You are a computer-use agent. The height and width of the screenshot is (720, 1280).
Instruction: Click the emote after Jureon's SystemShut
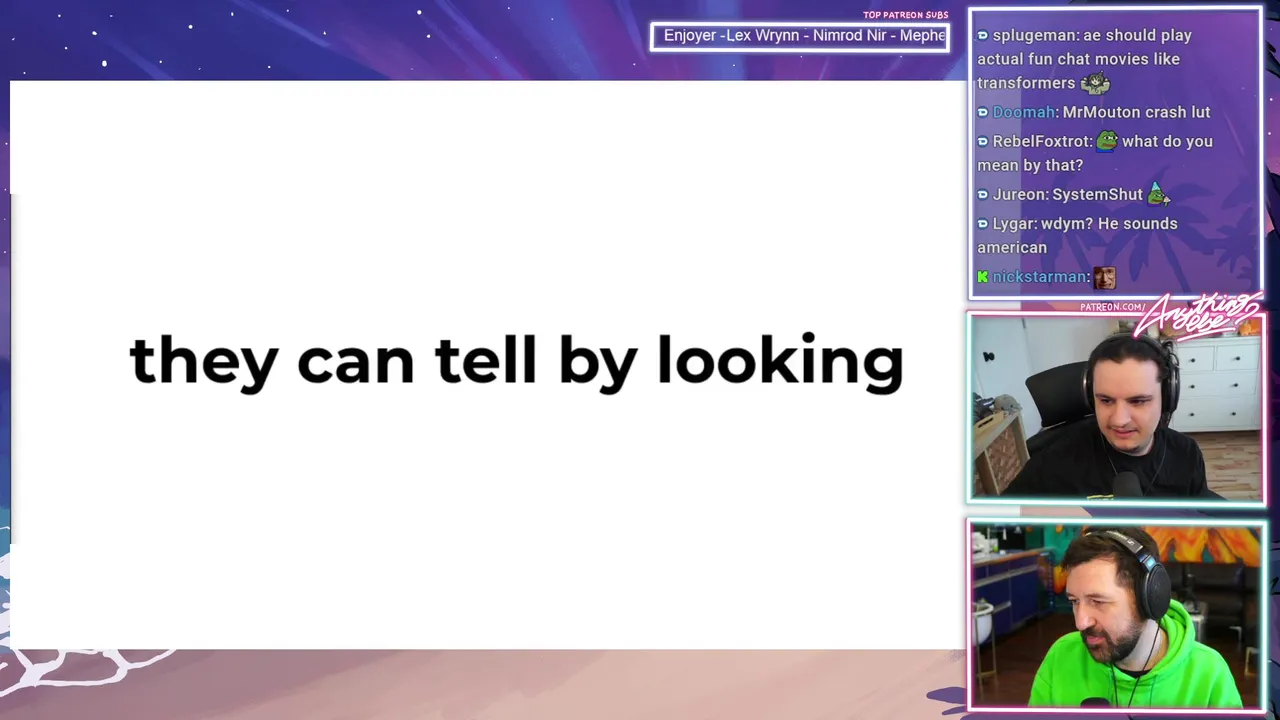coord(1158,194)
